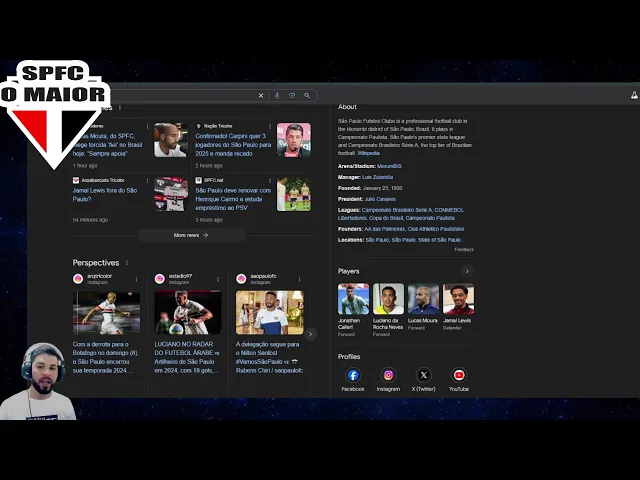This screenshot has height=480, width=640.
Task: Select Jonathan Calleri player card
Action: click(353, 309)
